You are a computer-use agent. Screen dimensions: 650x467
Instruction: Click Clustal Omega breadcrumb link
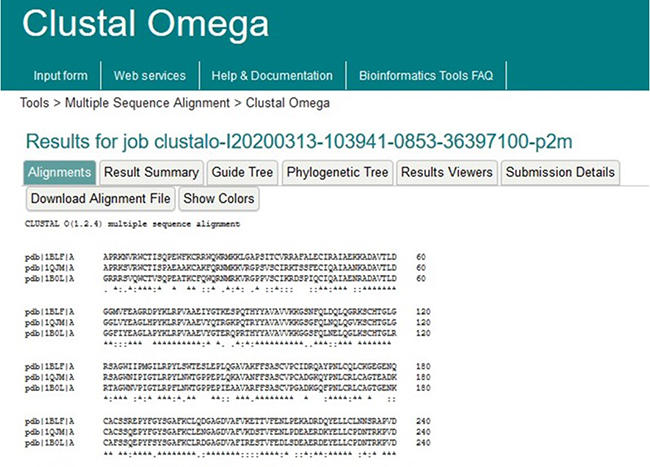288,103
